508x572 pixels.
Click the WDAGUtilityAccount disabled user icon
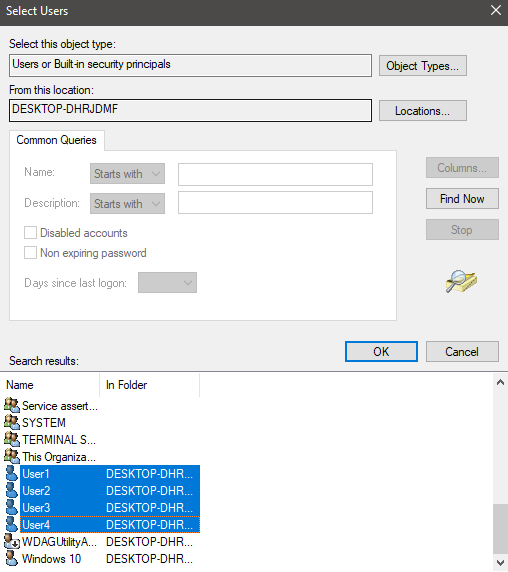(x=12, y=542)
